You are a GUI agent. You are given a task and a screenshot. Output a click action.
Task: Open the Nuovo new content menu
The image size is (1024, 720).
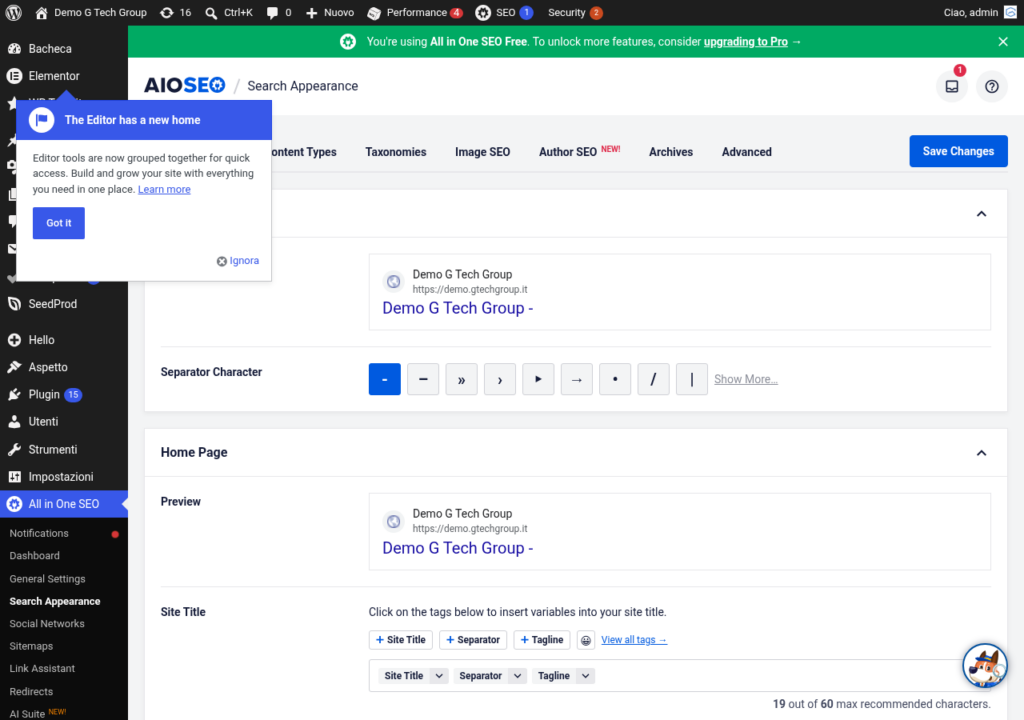[x=330, y=12]
